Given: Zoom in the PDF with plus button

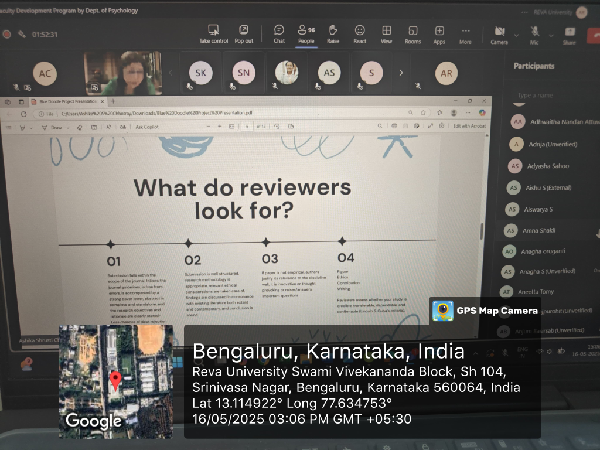Looking at the screenshot, I should [219, 126].
